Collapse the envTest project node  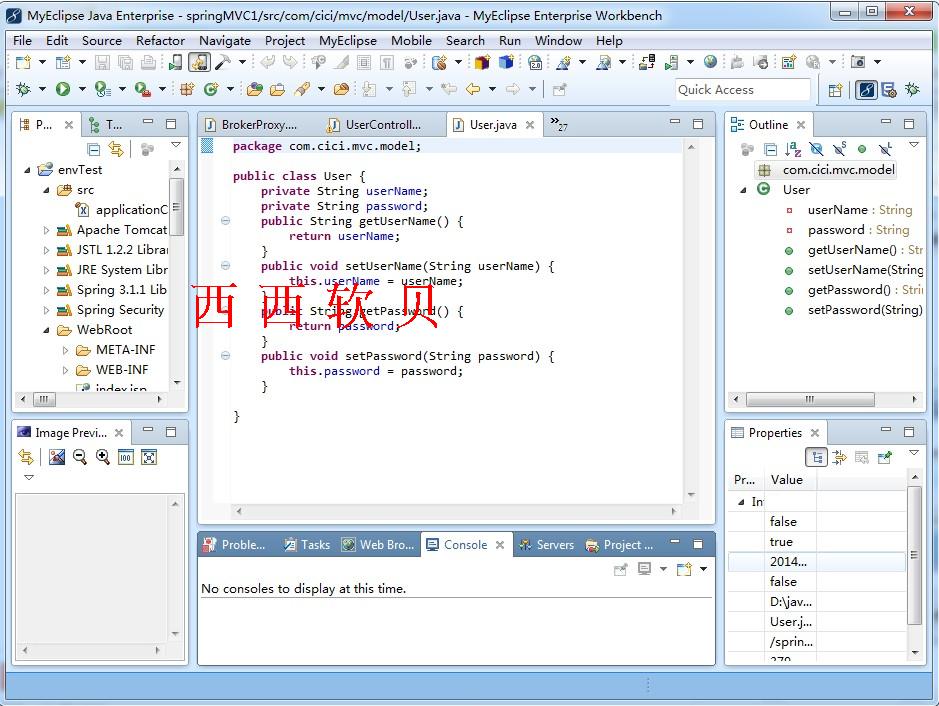pos(27,170)
